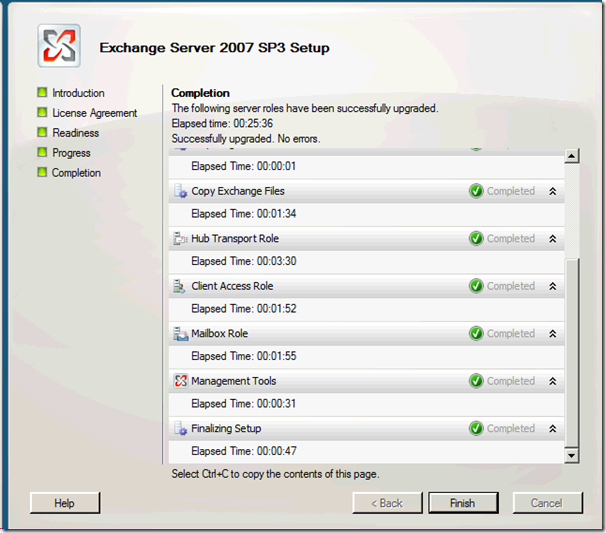Screen dimensions: 606x533
Task: Click the green square beside Introduction
Action: tap(42, 92)
